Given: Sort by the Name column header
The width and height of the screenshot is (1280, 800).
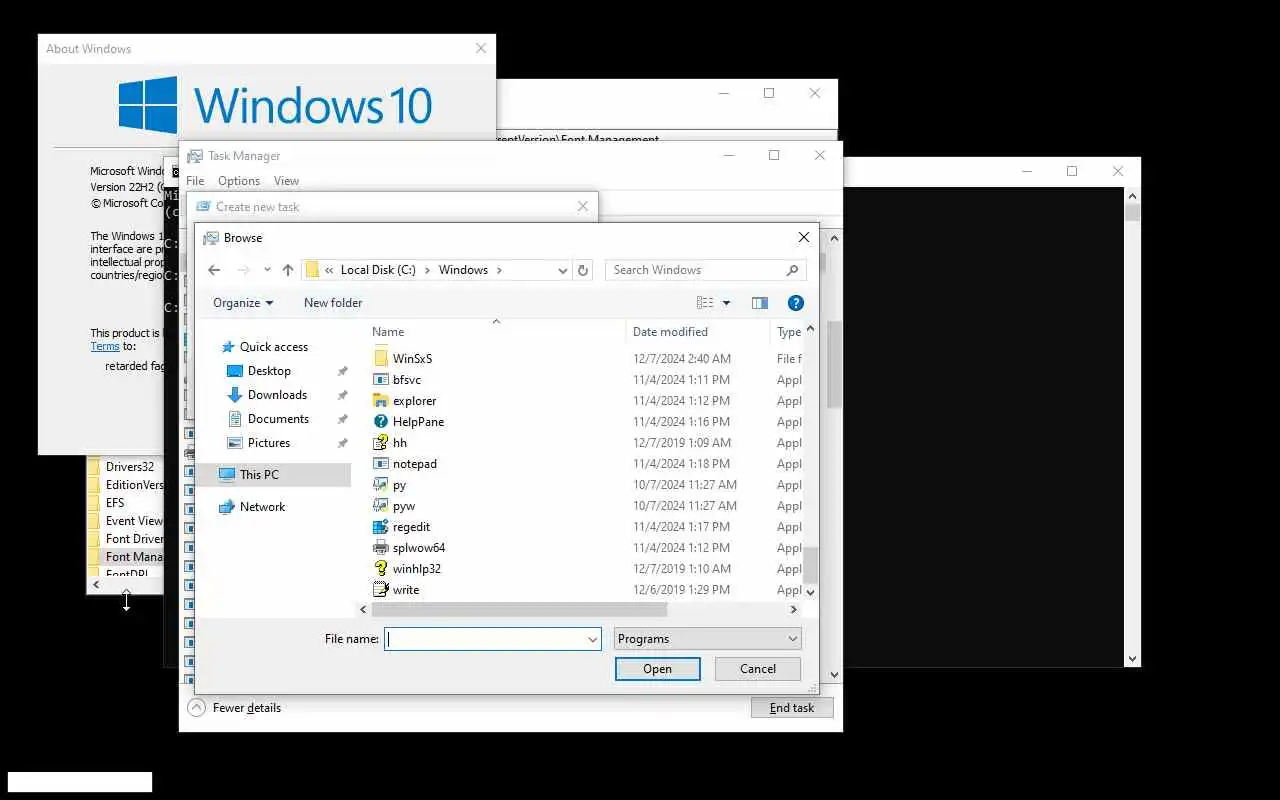Looking at the screenshot, I should 388,332.
